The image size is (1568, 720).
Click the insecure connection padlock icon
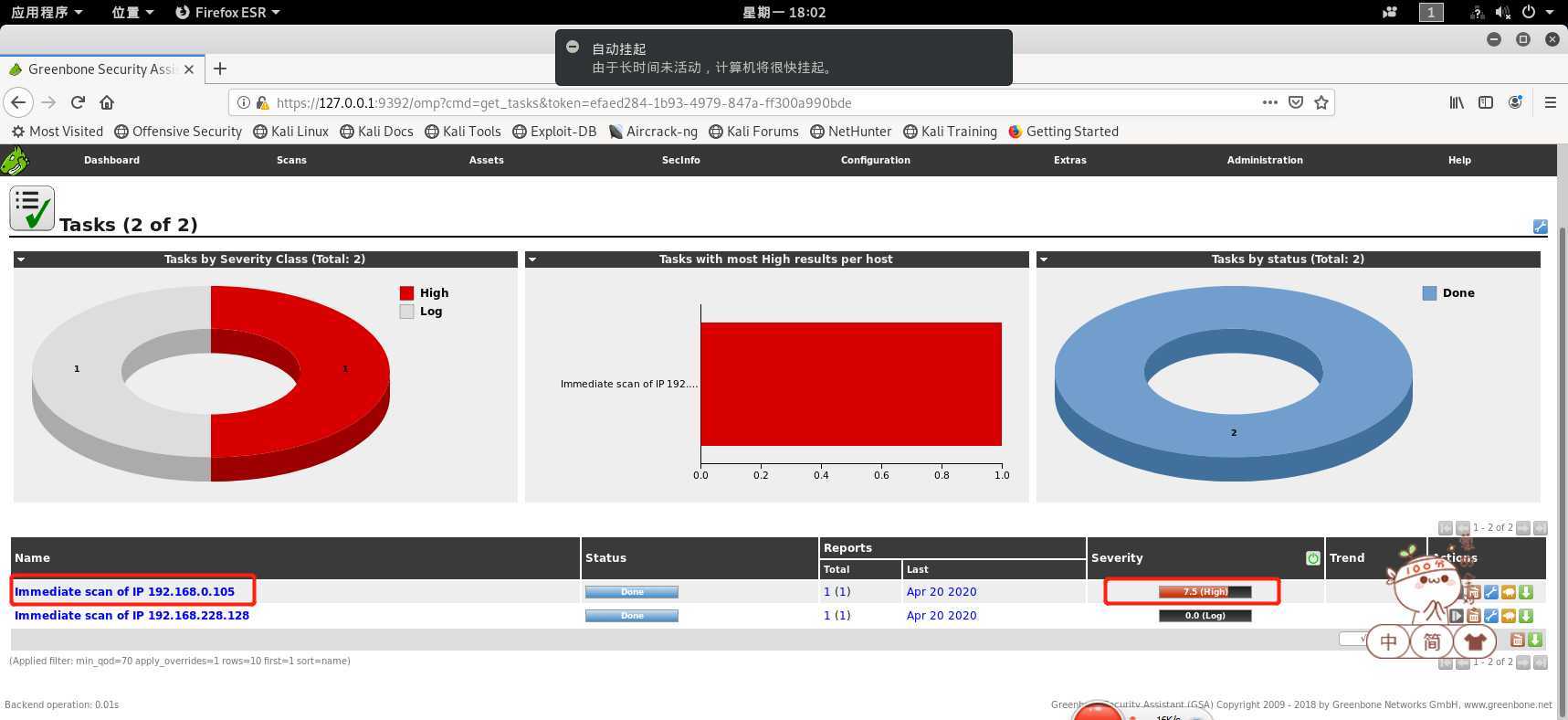click(262, 102)
